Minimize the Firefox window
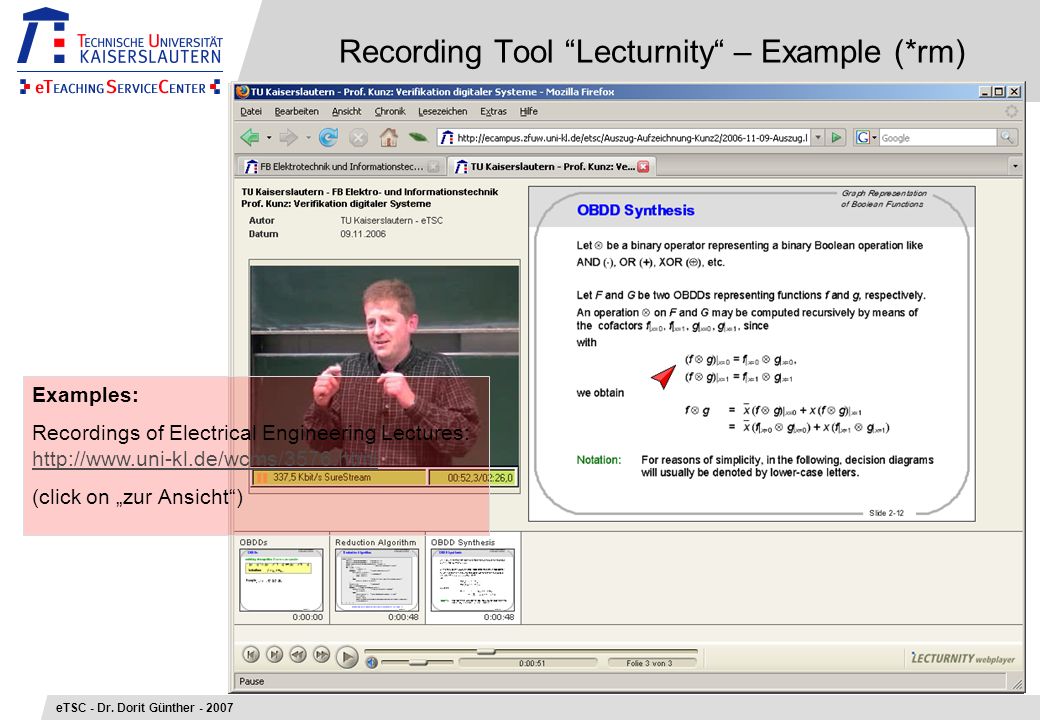This screenshot has height=720, width=1040. (985, 91)
